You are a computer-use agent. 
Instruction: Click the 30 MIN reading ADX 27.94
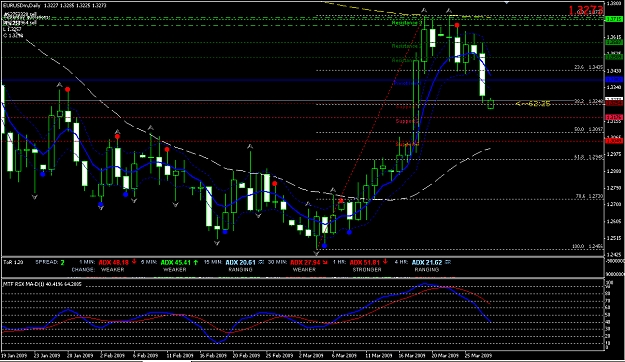pos(305,263)
